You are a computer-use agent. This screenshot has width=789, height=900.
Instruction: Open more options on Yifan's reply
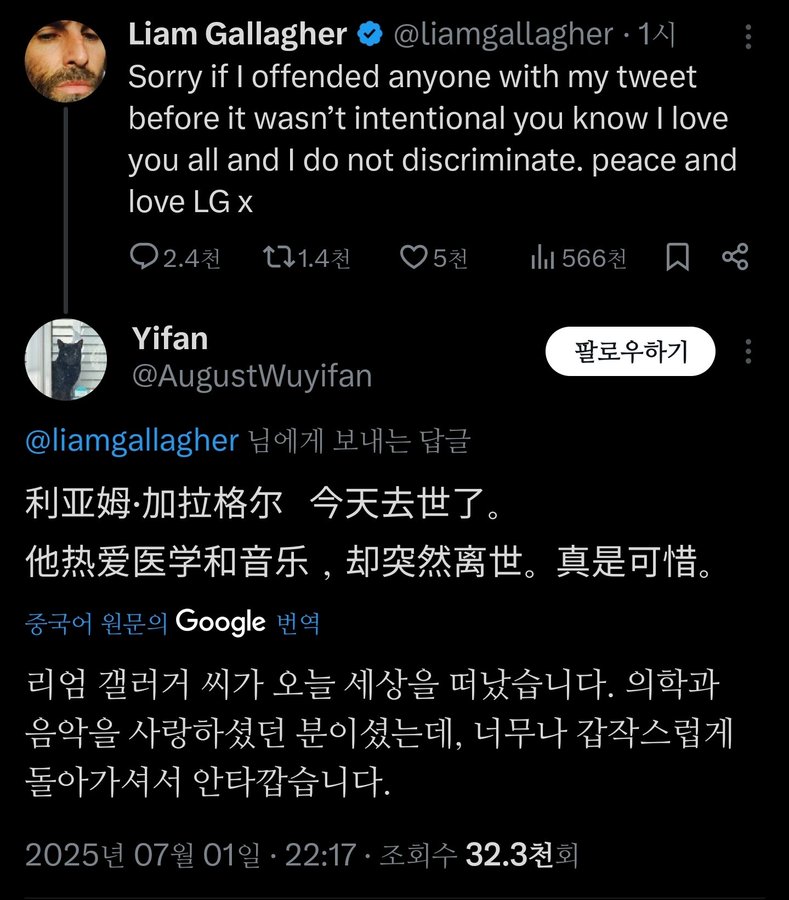coord(749,351)
